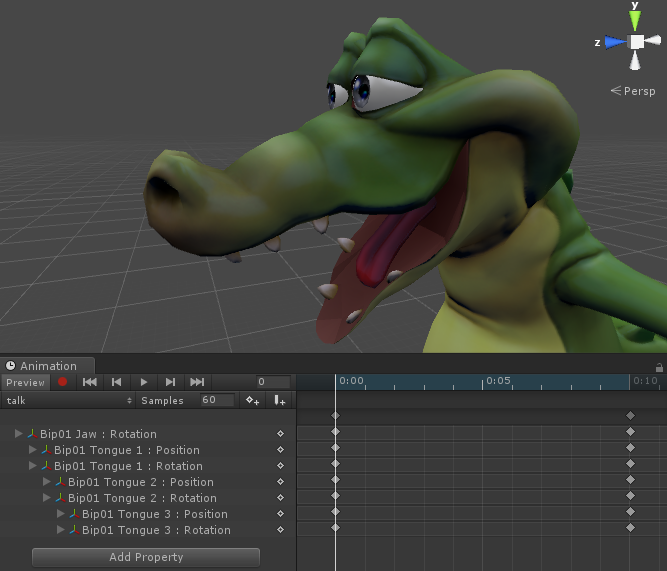Expand Bip01 Tongue 2 : Position property
Screen dimensions: 667x571
pos(47,482)
